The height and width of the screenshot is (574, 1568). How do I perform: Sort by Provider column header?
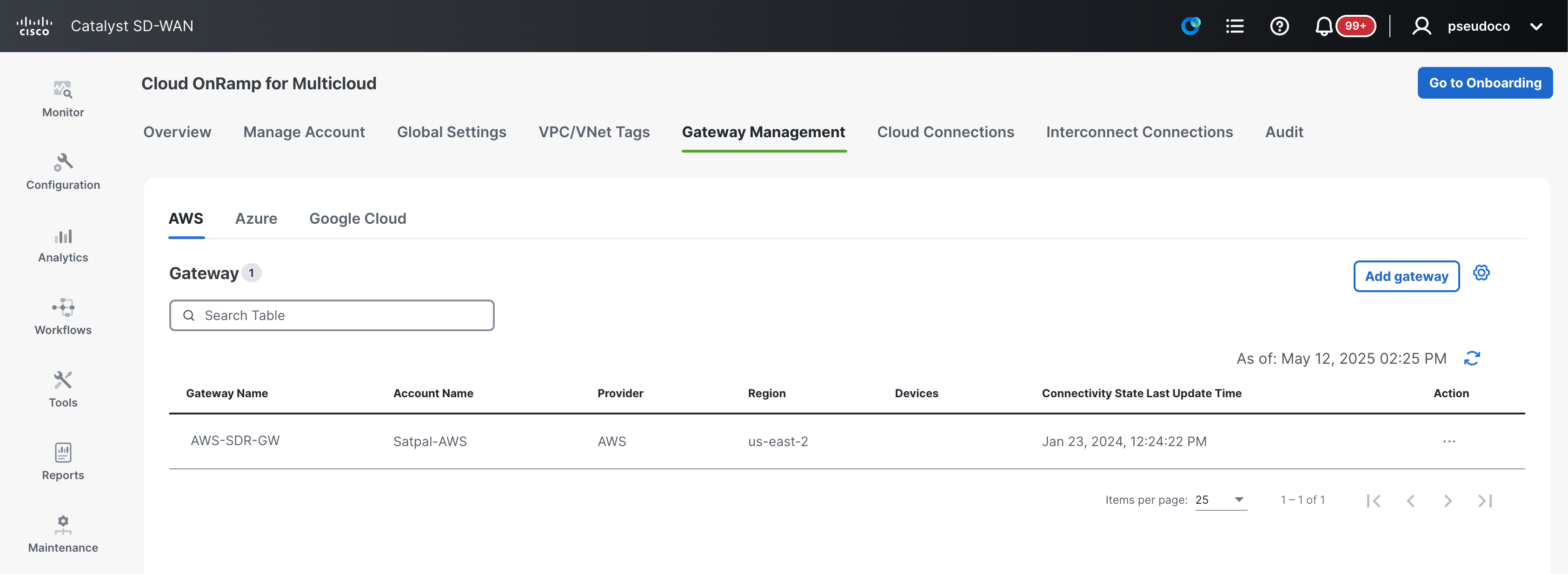[620, 393]
